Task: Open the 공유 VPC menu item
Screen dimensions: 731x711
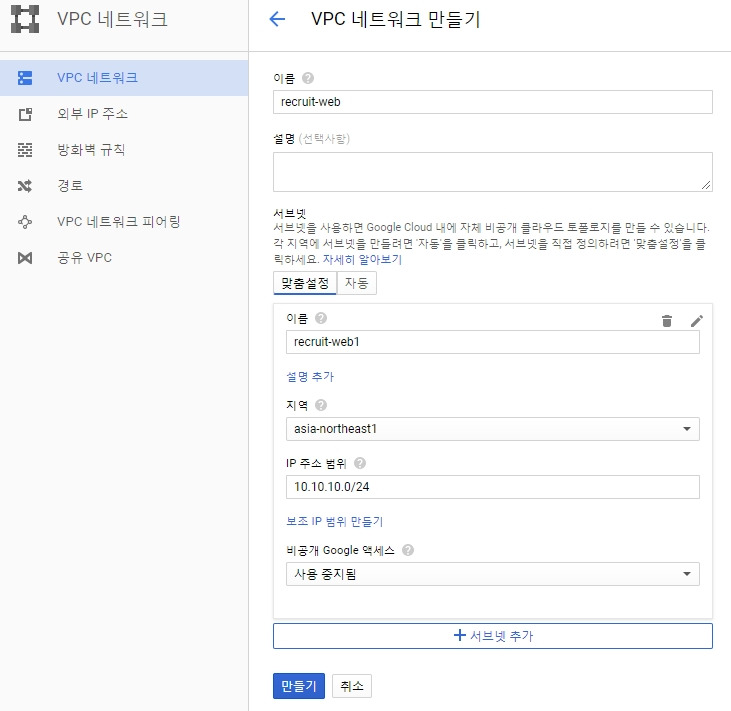Action: click(124, 257)
